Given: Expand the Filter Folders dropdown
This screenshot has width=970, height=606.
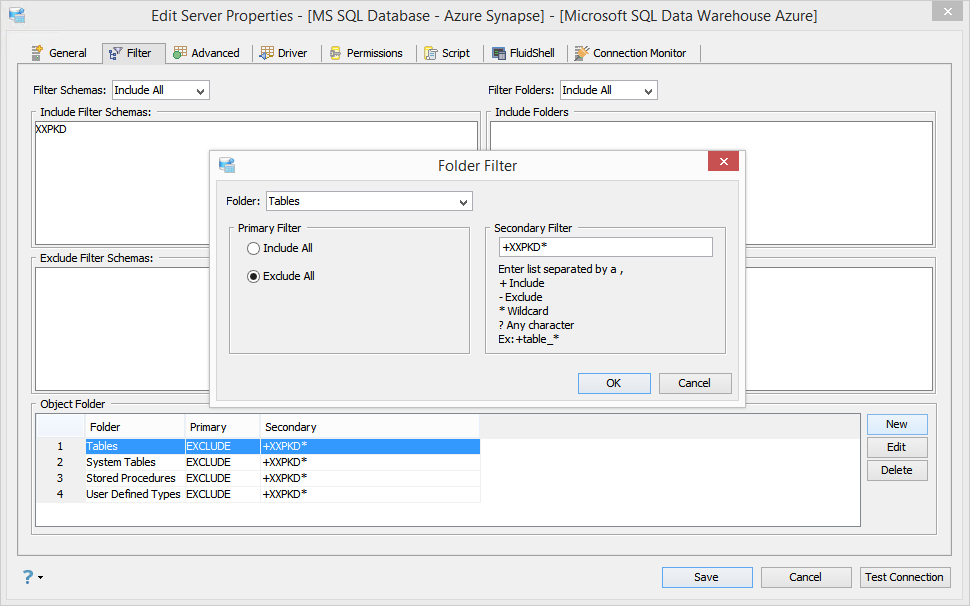Looking at the screenshot, I should click(x=609, y=90).
